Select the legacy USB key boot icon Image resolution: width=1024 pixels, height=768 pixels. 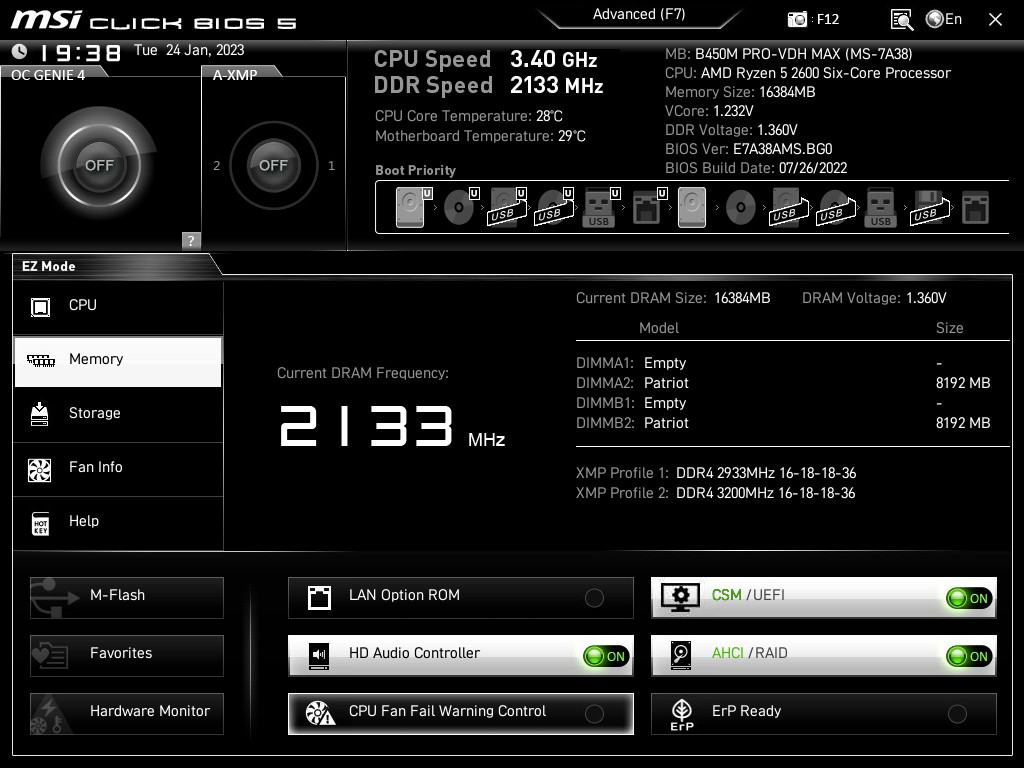point(880,207)
